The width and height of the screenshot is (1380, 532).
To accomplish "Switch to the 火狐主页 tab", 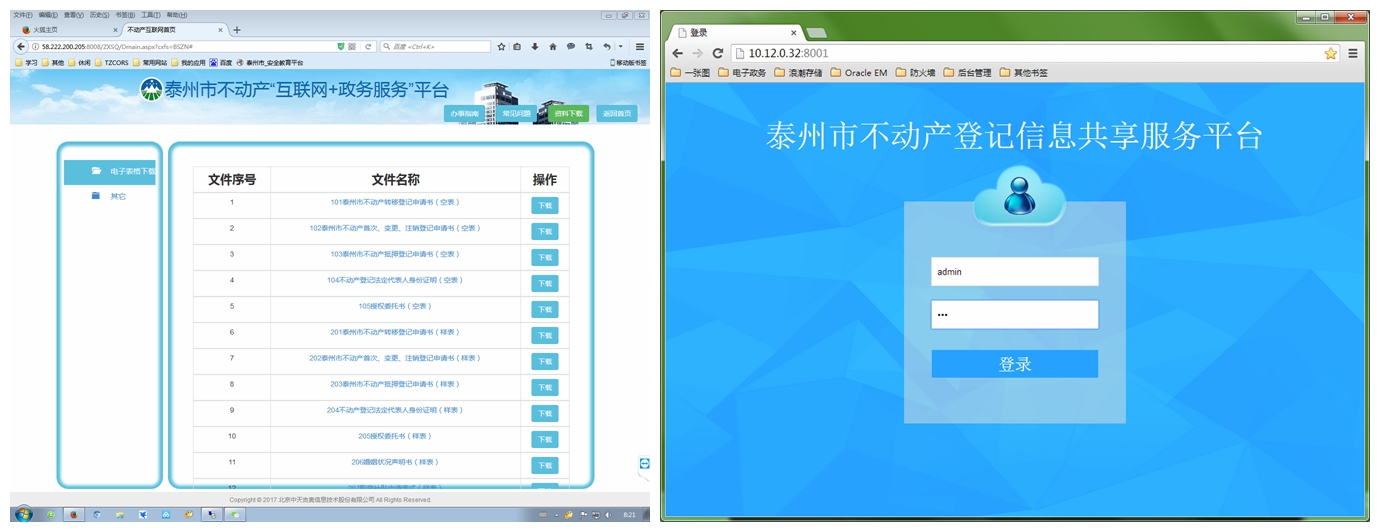I will click(x=46, y=30).
